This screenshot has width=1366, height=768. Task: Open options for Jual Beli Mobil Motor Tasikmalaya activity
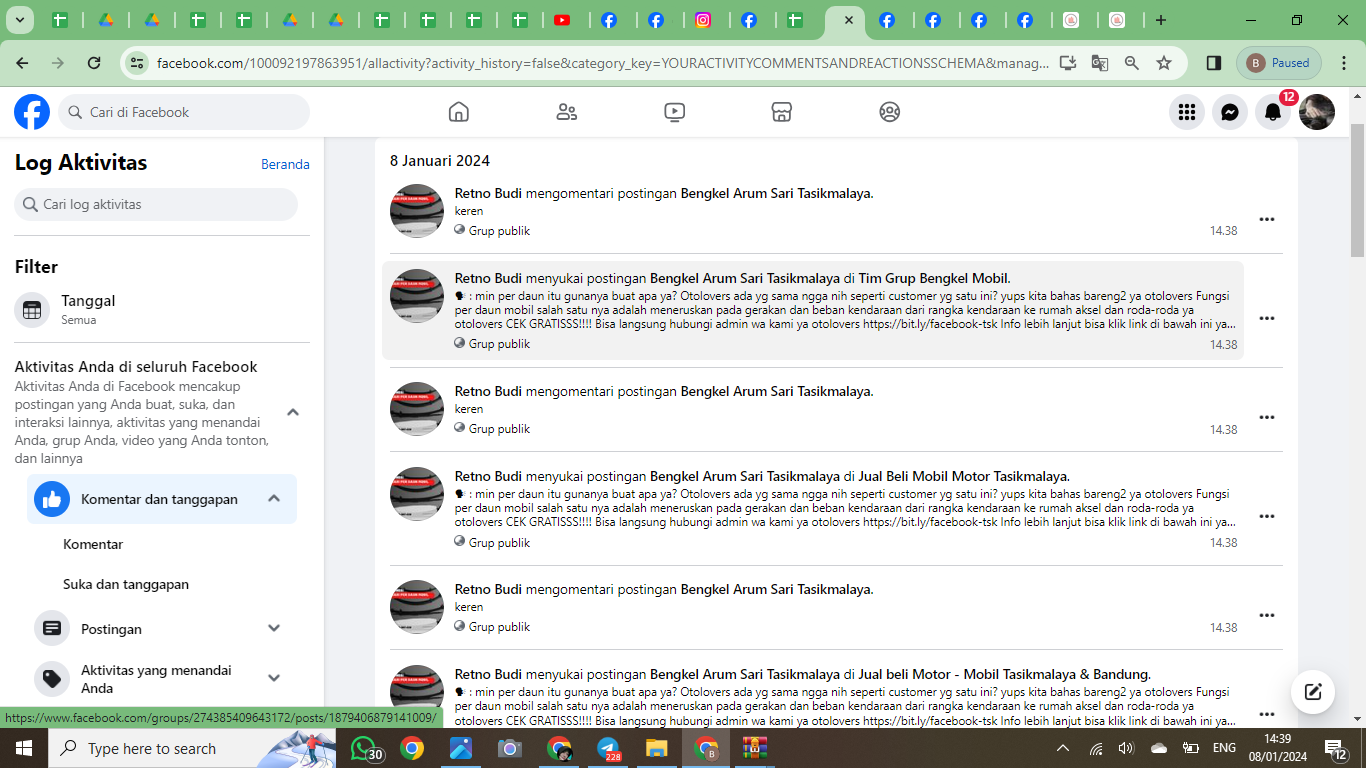tap(1267, 516)
